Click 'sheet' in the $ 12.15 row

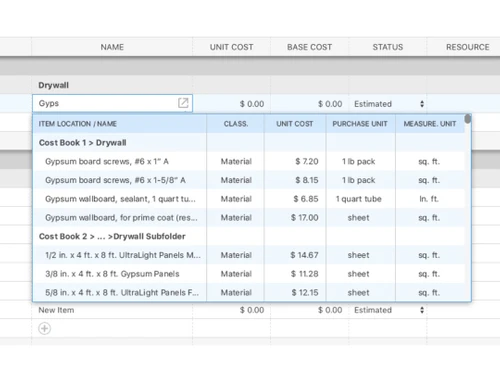tap(358, 292)
